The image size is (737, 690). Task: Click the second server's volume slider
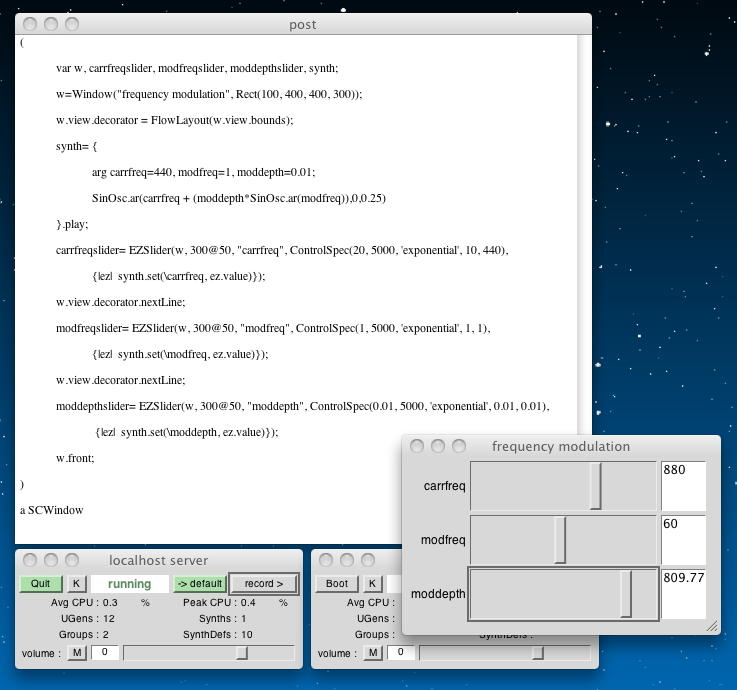537,653
